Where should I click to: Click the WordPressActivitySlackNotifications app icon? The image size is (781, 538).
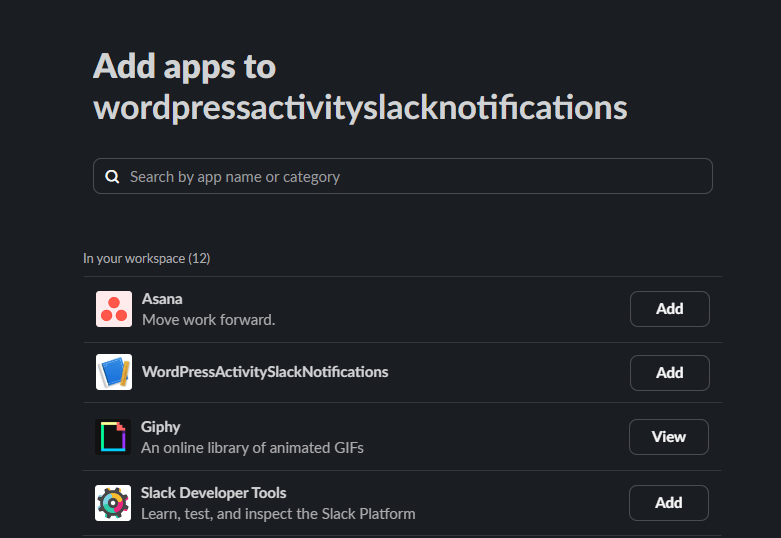114,372
